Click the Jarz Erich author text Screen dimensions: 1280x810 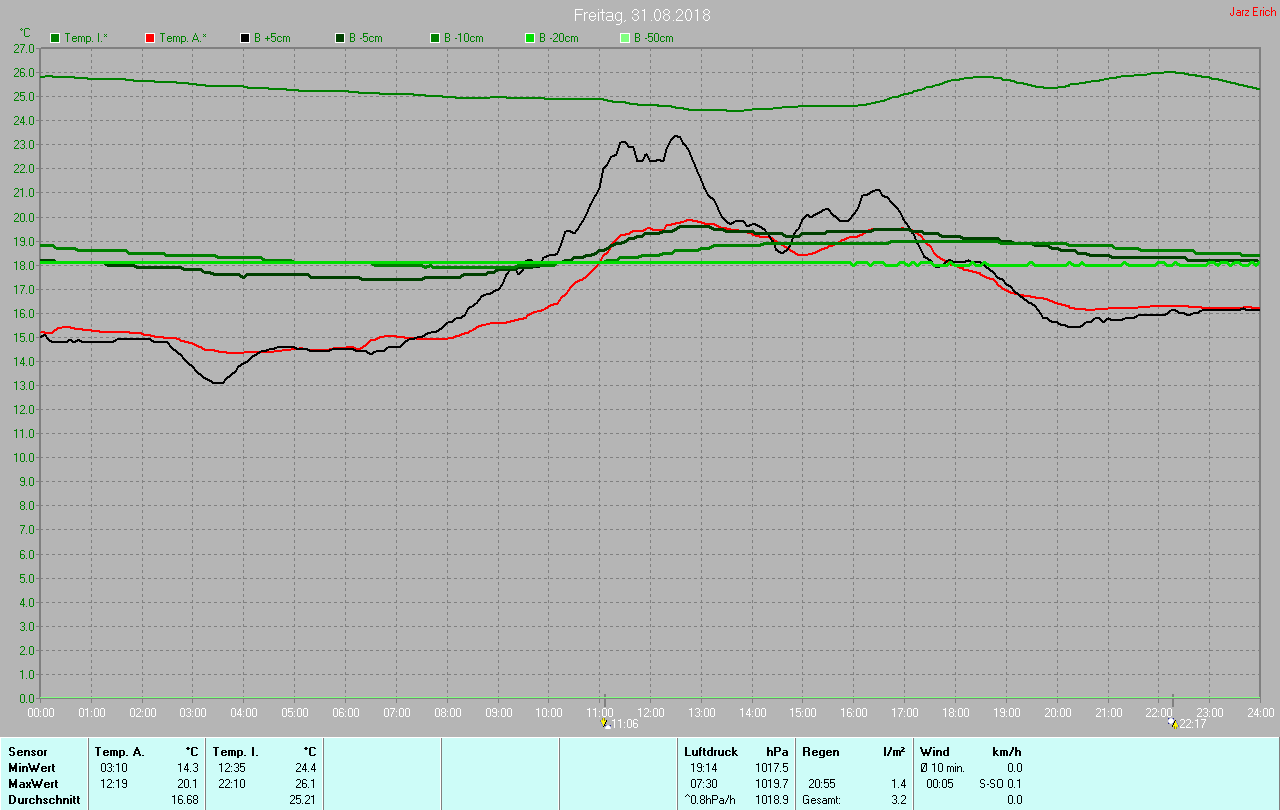tap(1252, 12)
